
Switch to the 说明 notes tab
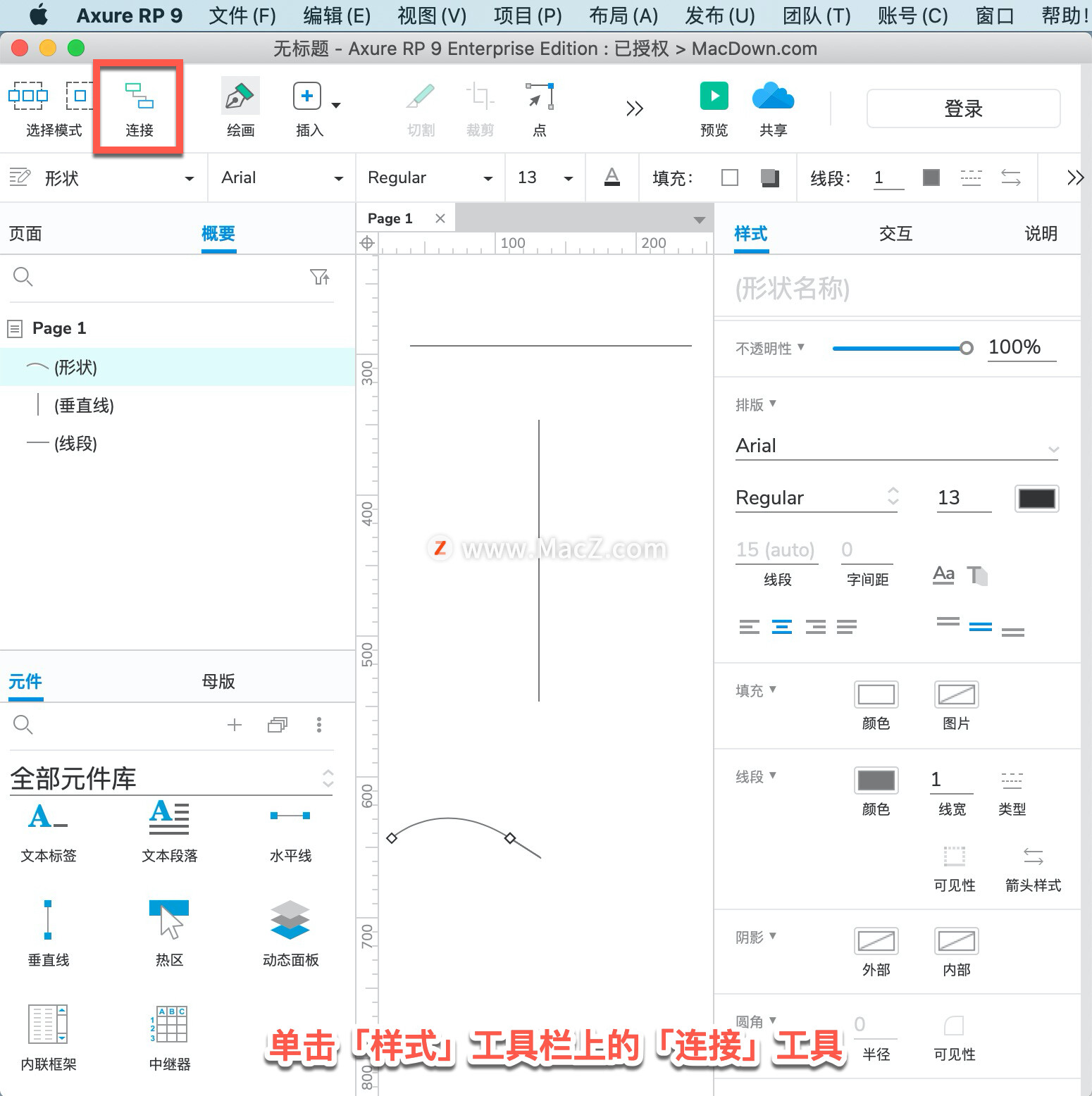pyautogui.click(x=1041, y=233)
